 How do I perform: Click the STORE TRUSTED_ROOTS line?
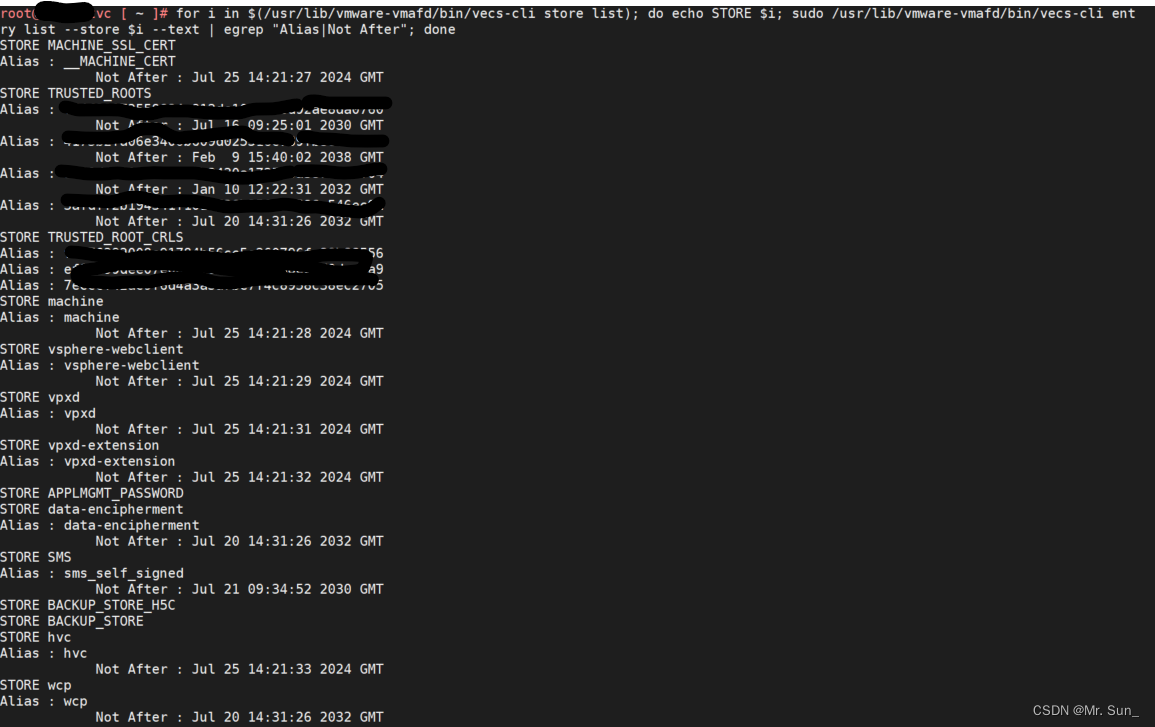pyautogui.click(x=76, y=94)
